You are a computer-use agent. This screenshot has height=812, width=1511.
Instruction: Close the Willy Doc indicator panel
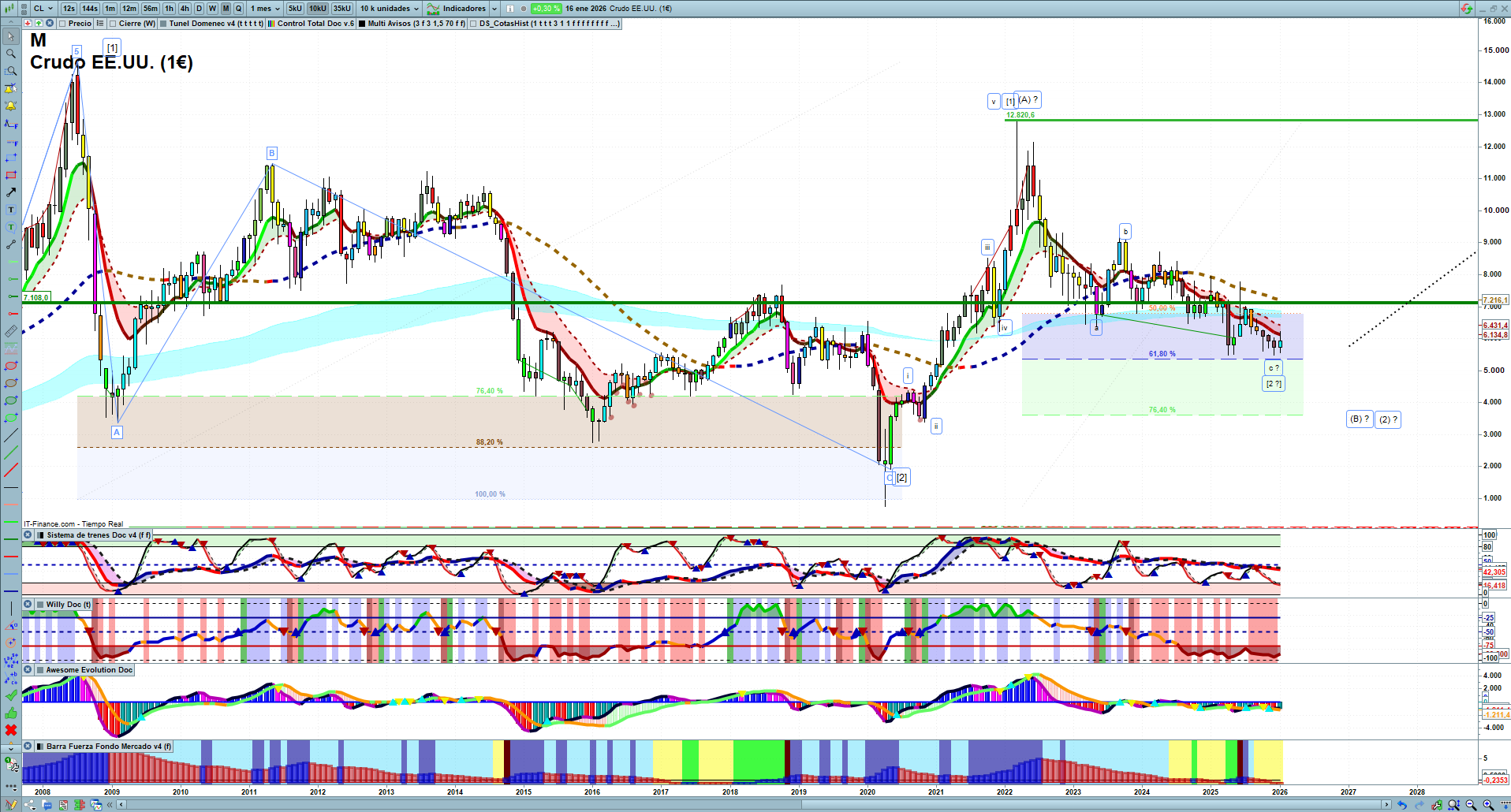tap(28, 605)
